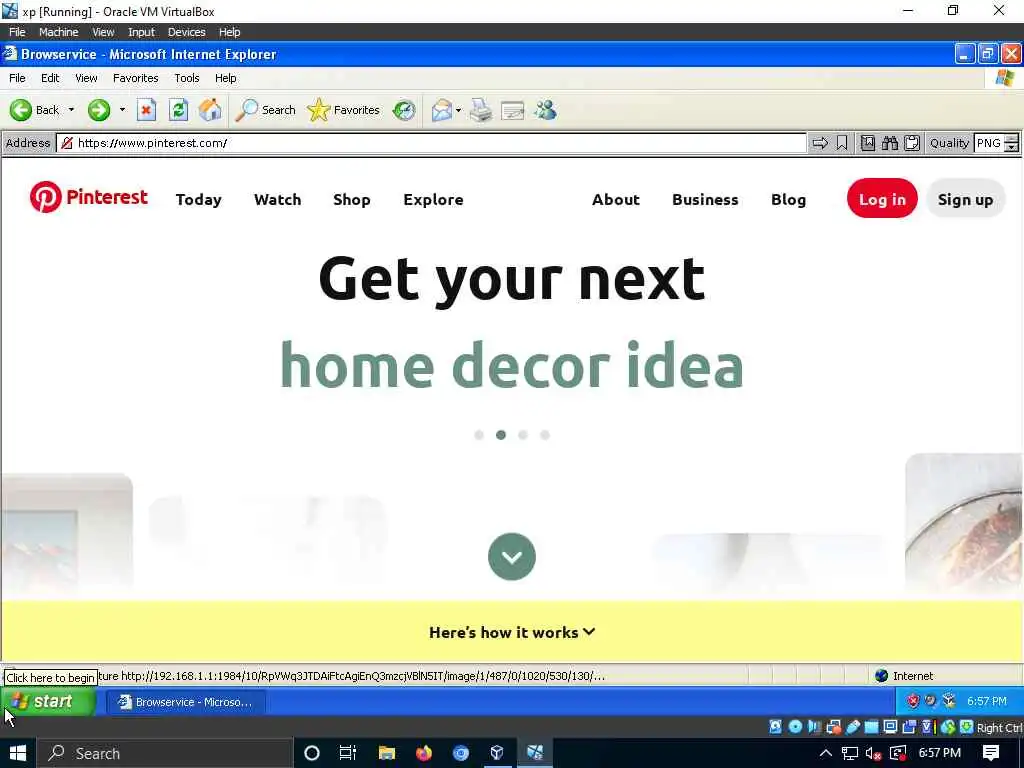Open the VirtualBox Input menu
The height and width of the screenshot is (768, 1024).
click(141, 32)
